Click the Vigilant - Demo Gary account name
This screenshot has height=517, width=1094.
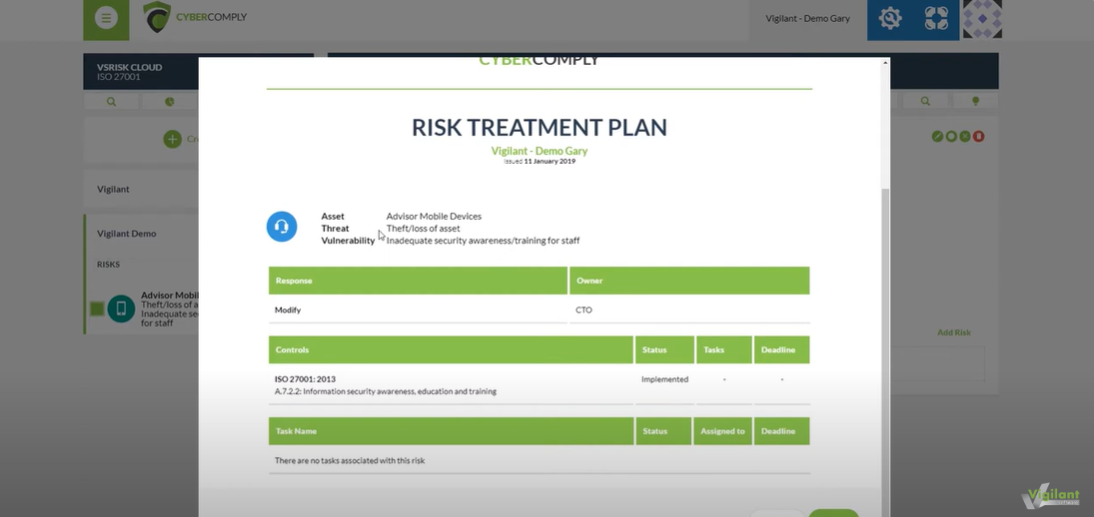[x=807, y=19]
